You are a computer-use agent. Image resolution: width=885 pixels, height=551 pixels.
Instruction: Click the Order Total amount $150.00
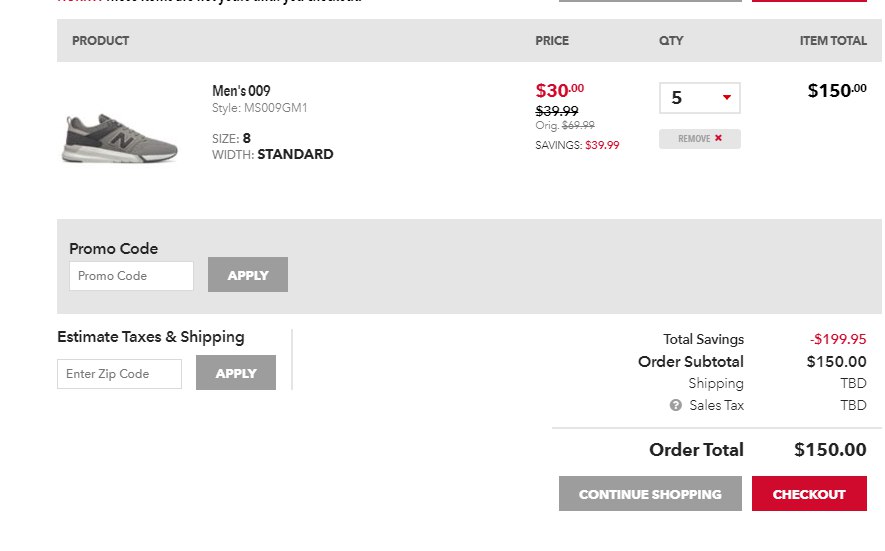coord(830,449)
